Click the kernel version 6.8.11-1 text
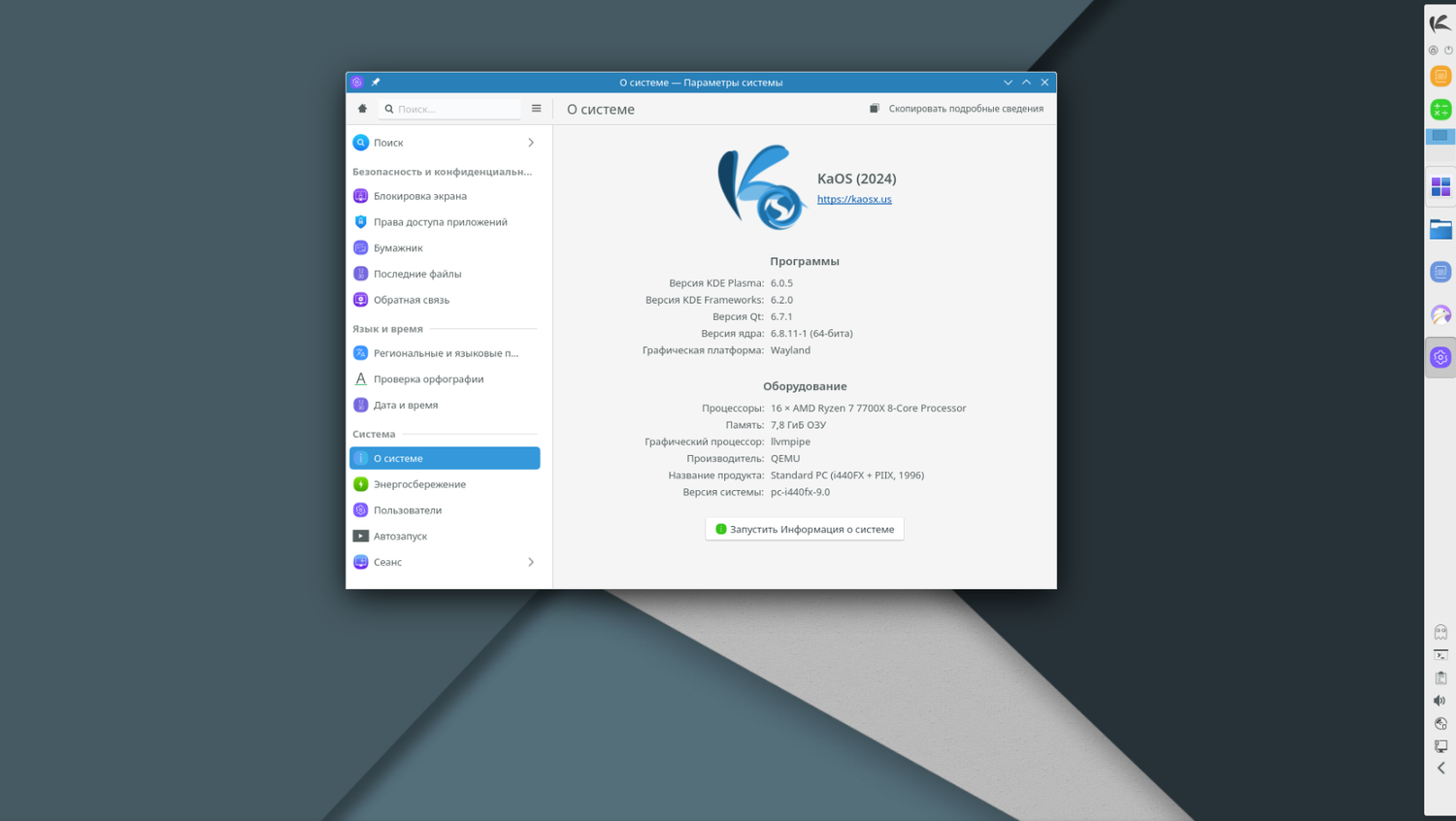This screenshot has height=821, width=1456. [x=811, y=333]
